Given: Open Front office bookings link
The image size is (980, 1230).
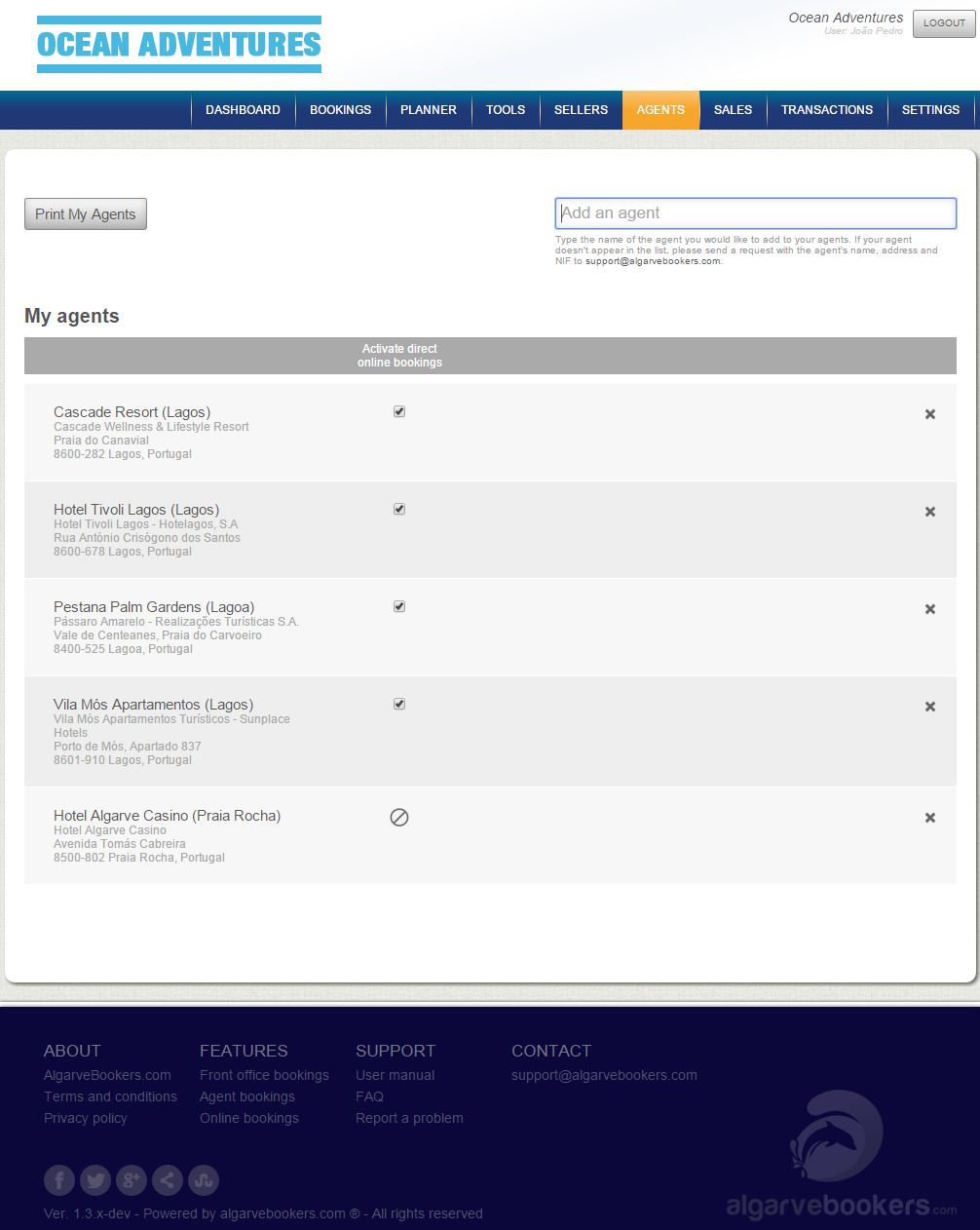Looking at the screenshot, I should click(x=264, y=1075).
